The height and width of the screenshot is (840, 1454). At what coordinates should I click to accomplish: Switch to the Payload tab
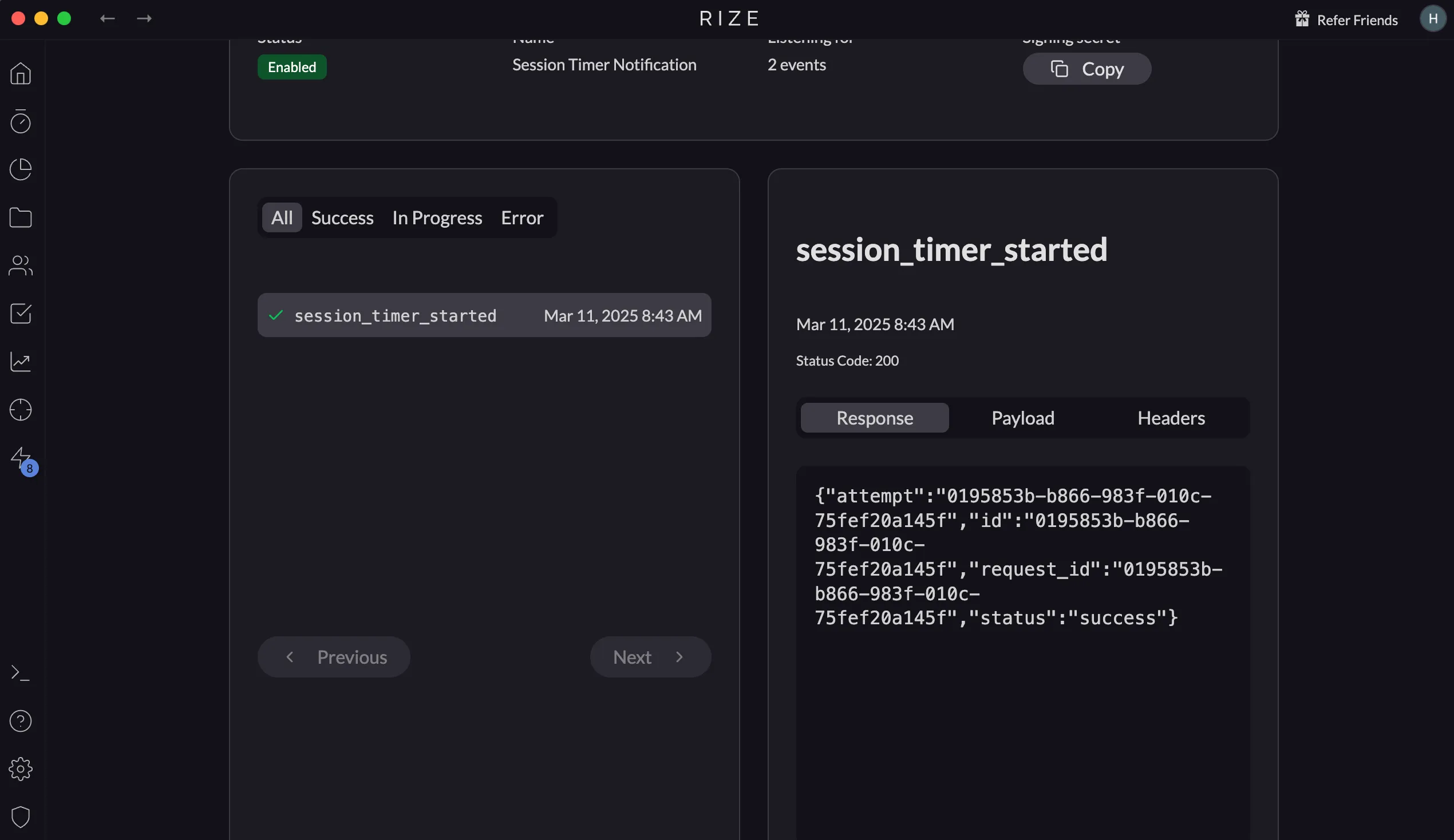(x=1022, y=418)
